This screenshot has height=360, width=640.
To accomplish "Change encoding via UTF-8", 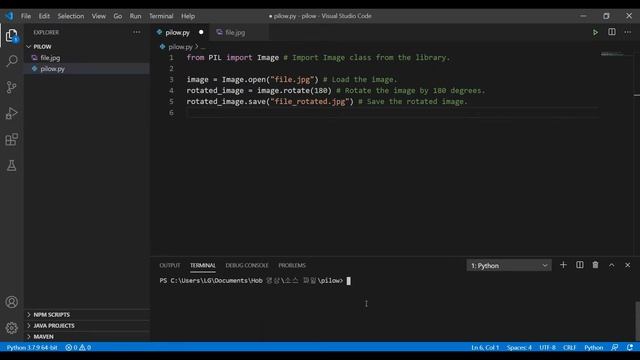I will pyautogui.click(x=547, y=347).
